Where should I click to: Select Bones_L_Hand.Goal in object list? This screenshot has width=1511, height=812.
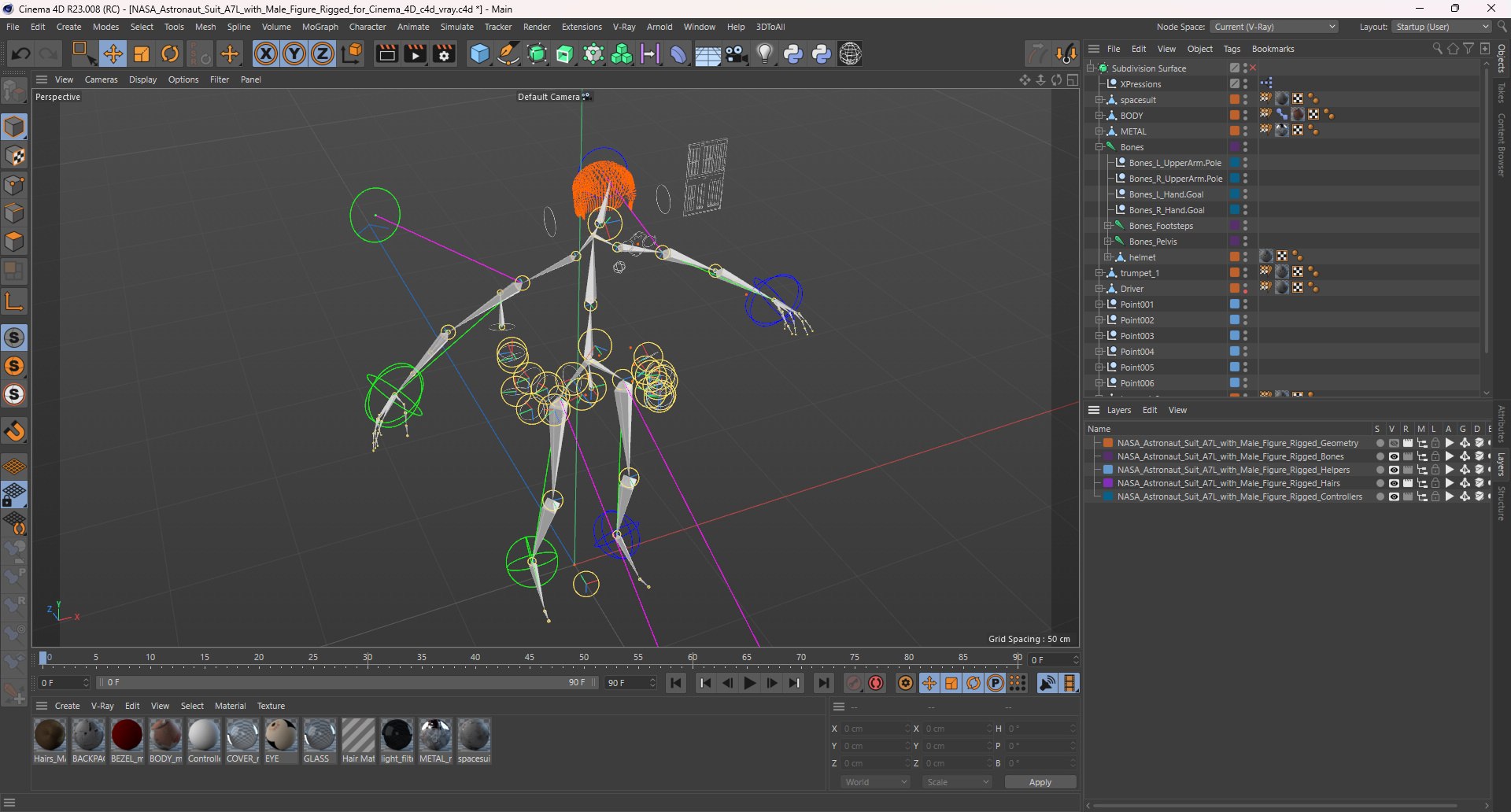[1166, 194]
